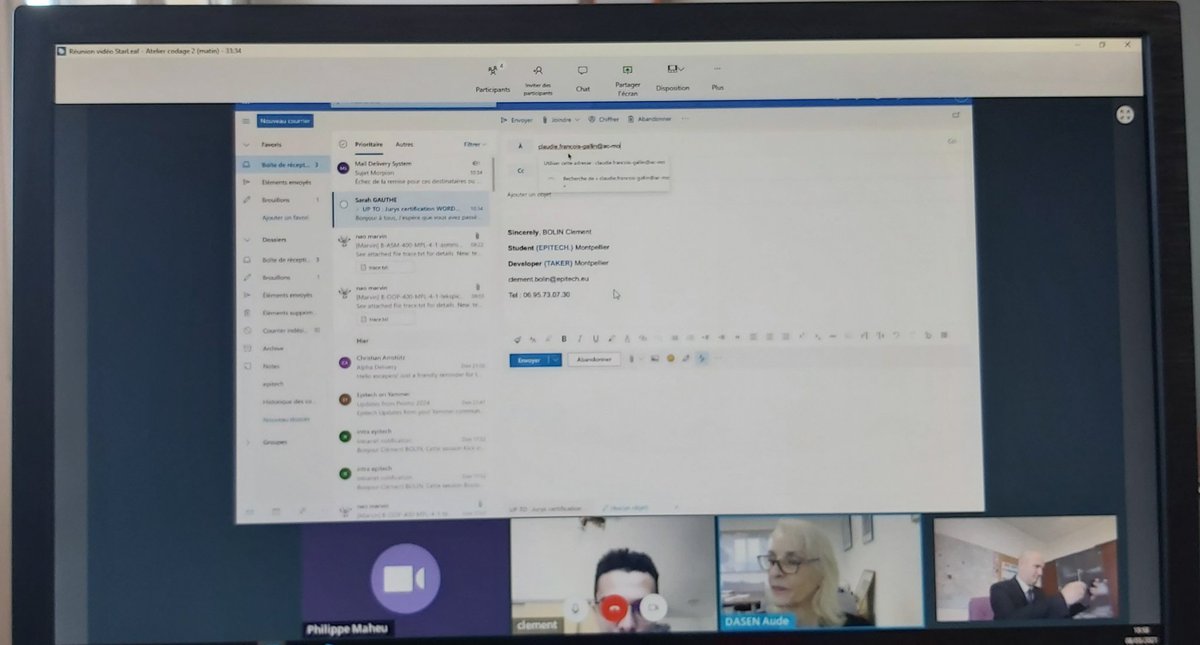Expand the Groupes section
The width and height of the screenshot is (1200, 645).
tap(248, 441)
